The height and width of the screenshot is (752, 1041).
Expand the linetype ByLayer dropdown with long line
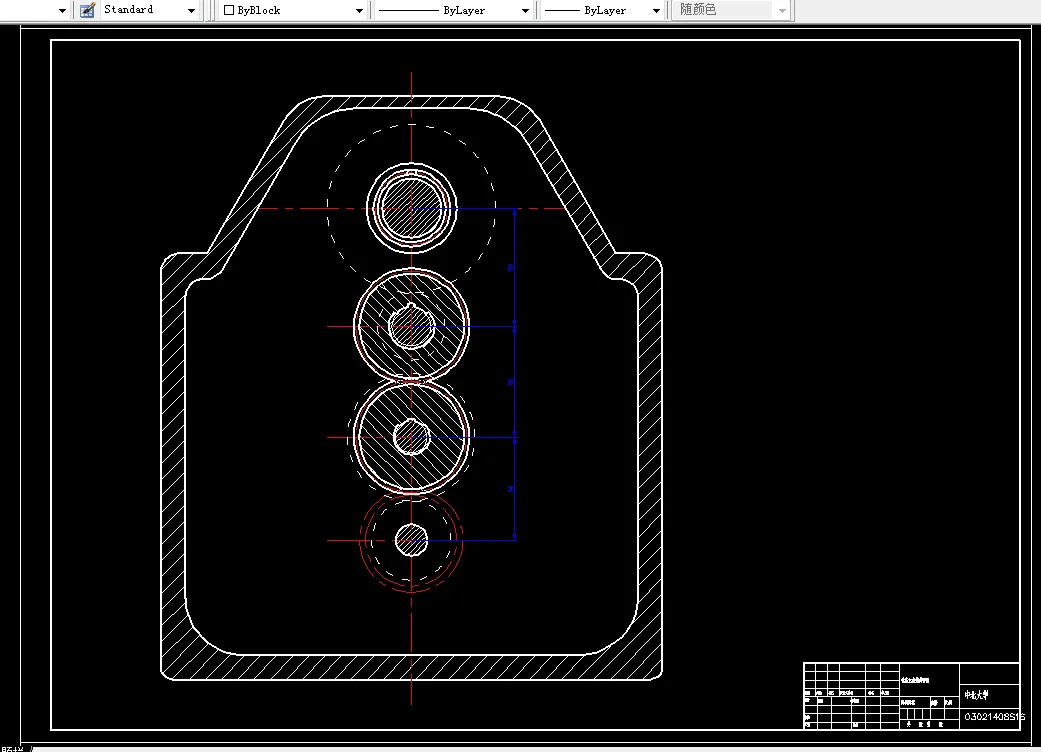454,11
